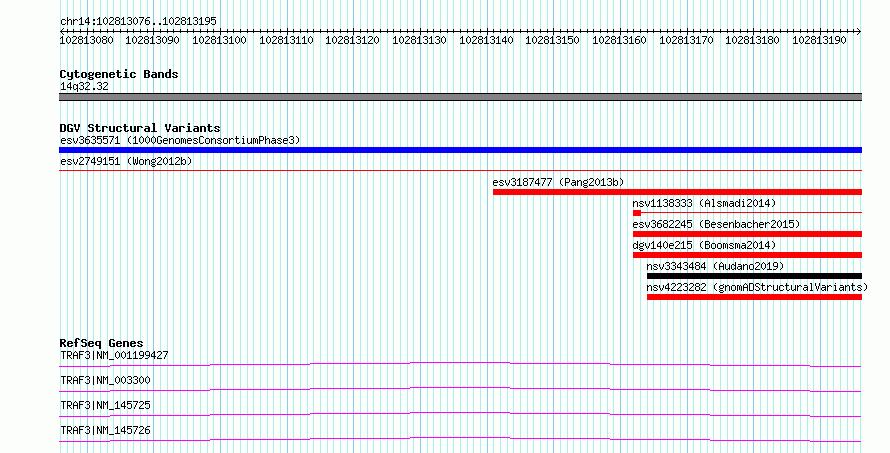Viewport: 890px width, 453px height.
Task: Click the magenta NM_003300 transcript line
Action: 460,389
